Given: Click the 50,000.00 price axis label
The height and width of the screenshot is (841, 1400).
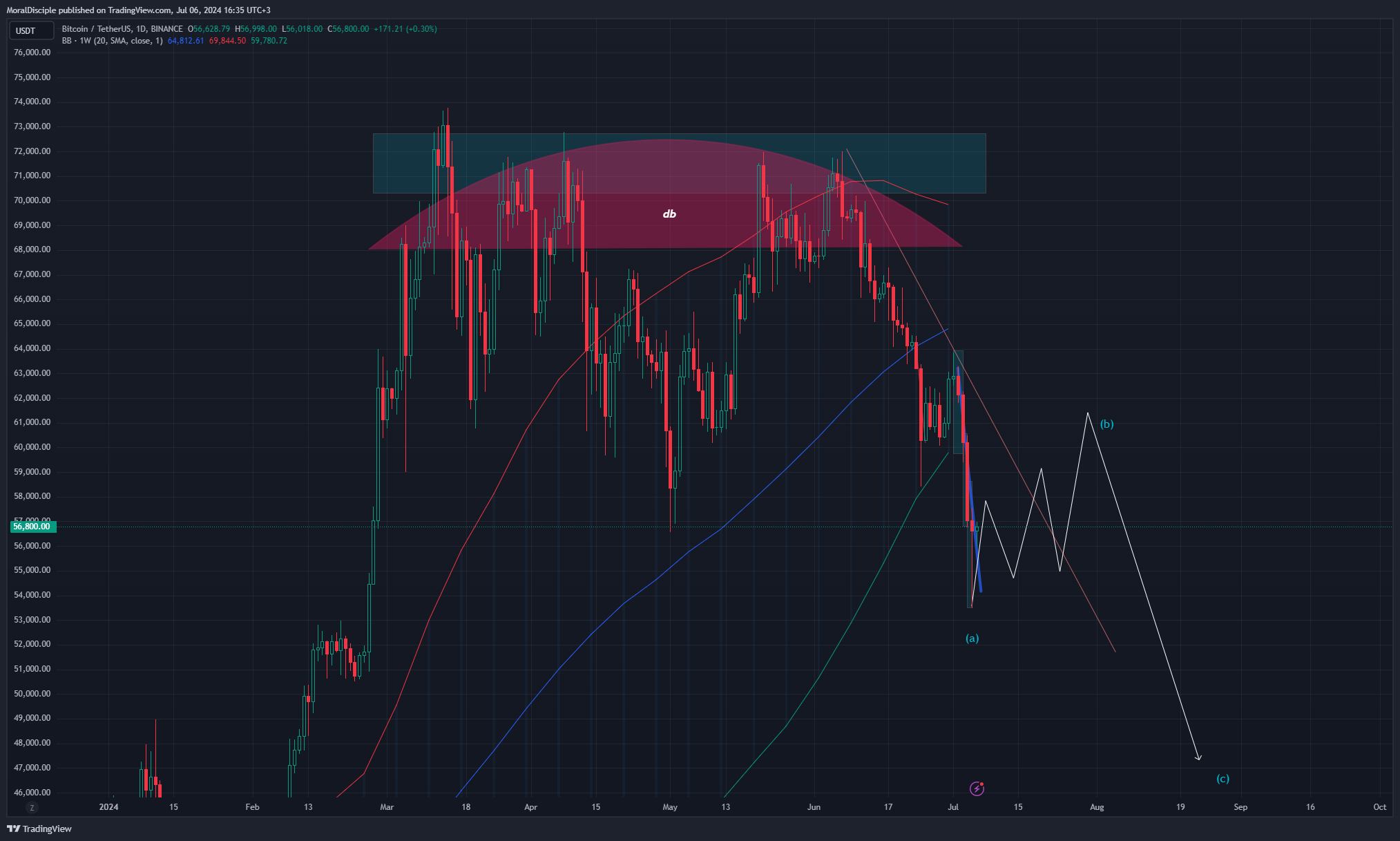Looking at the screenshot, I should coord(32,694).
